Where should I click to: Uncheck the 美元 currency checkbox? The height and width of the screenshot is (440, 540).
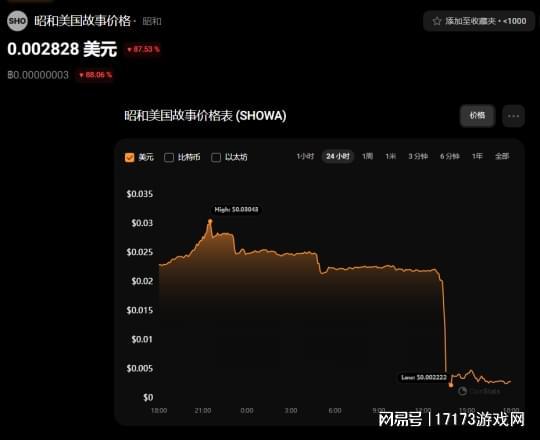click(x=129, y=157)
